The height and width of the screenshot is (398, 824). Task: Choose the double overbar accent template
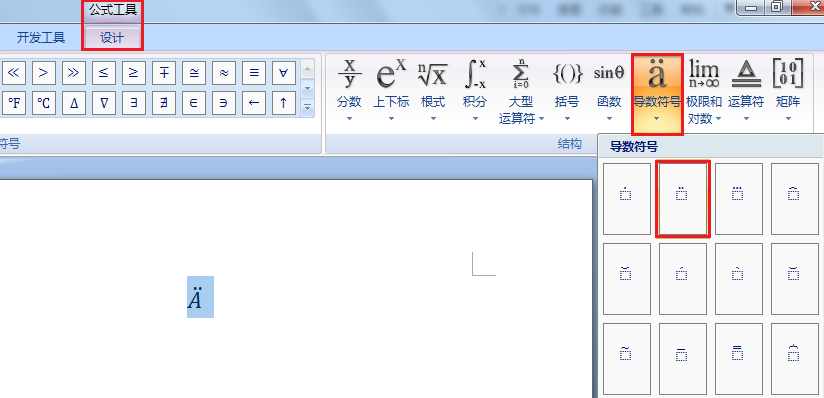click(738, 359)
